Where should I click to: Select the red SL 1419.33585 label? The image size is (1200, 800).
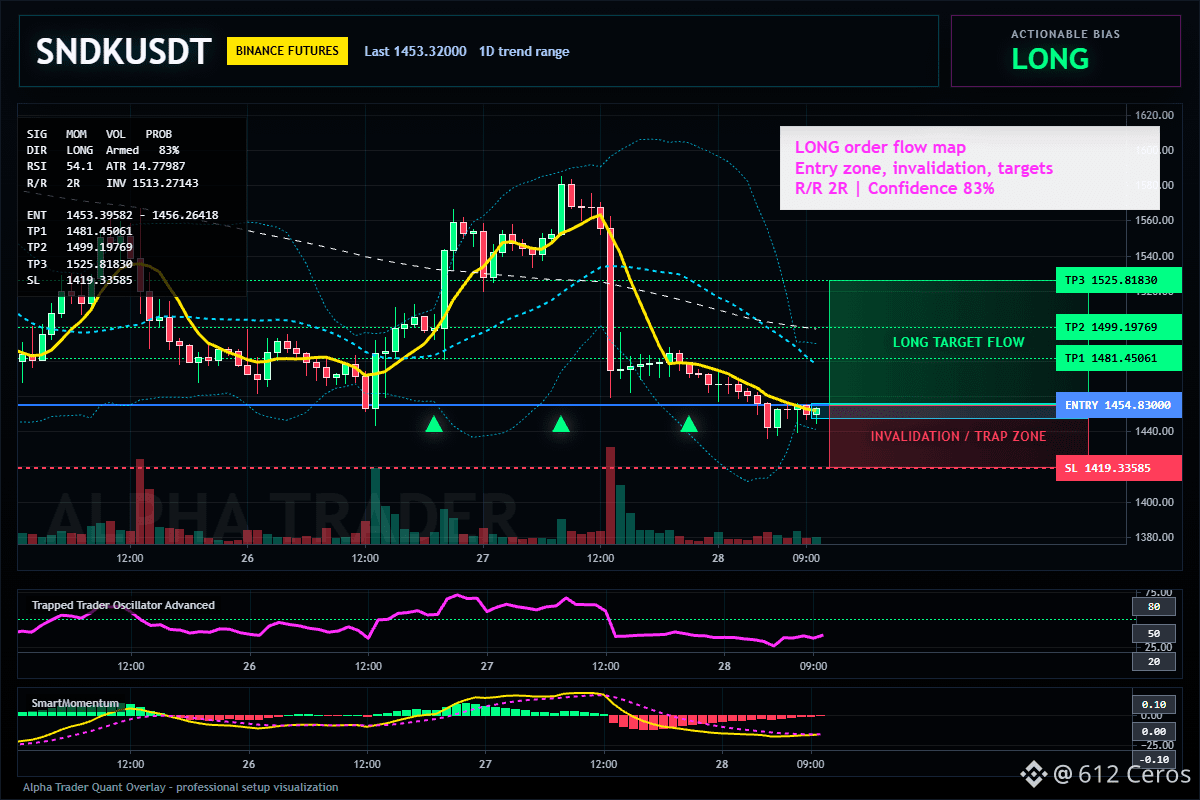(x=1118, y=467)
